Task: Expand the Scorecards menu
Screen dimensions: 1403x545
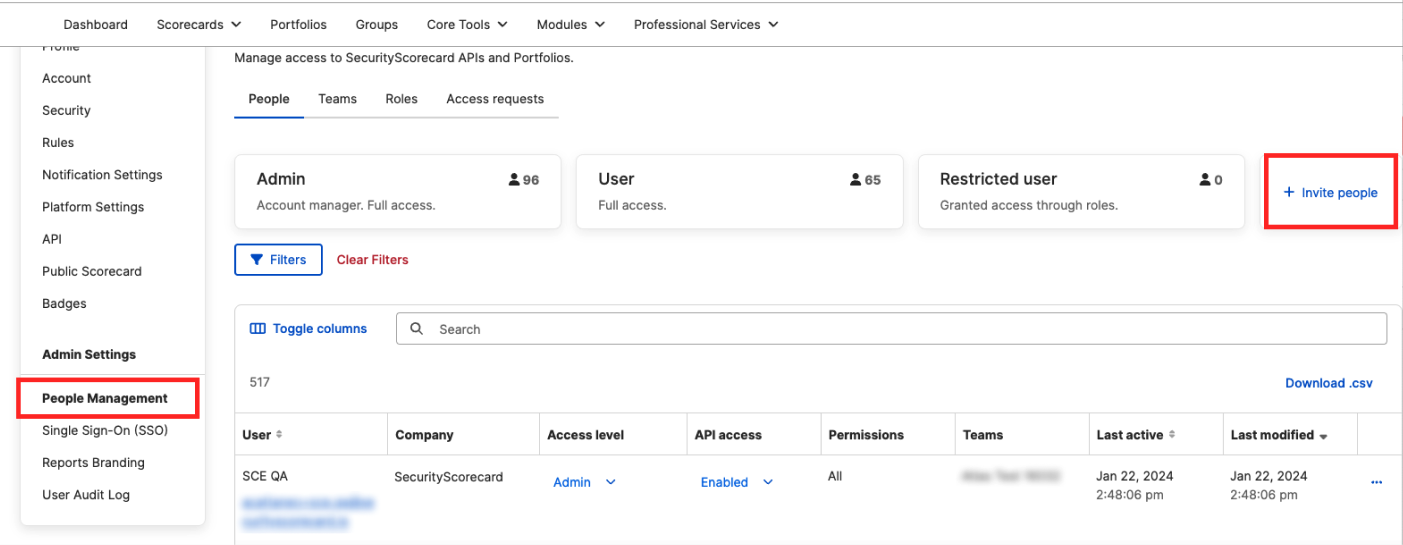Action: tap(236, 24)
